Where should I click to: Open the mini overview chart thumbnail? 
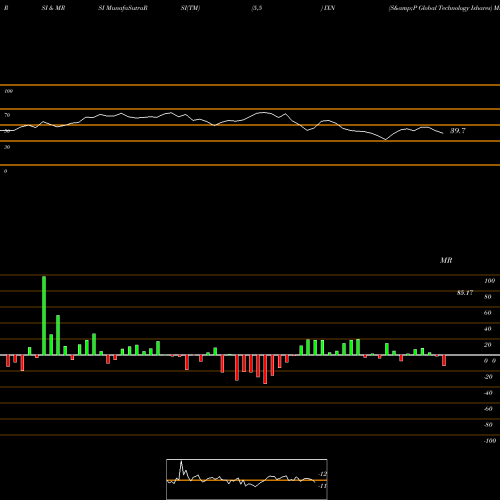(x=247, y=479)
